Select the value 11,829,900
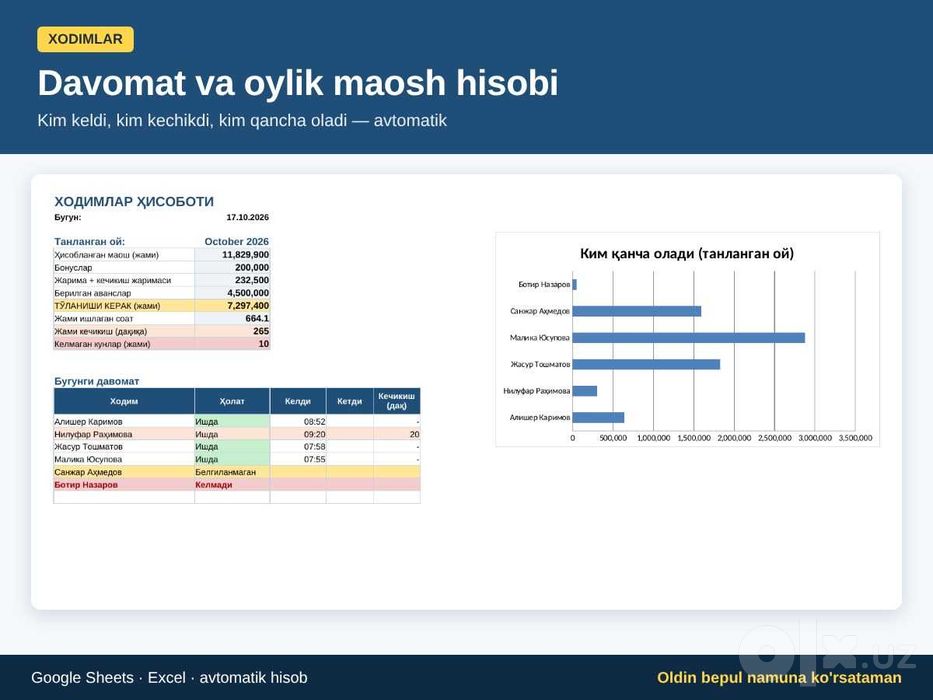933x700 pixels. point(245,255)
